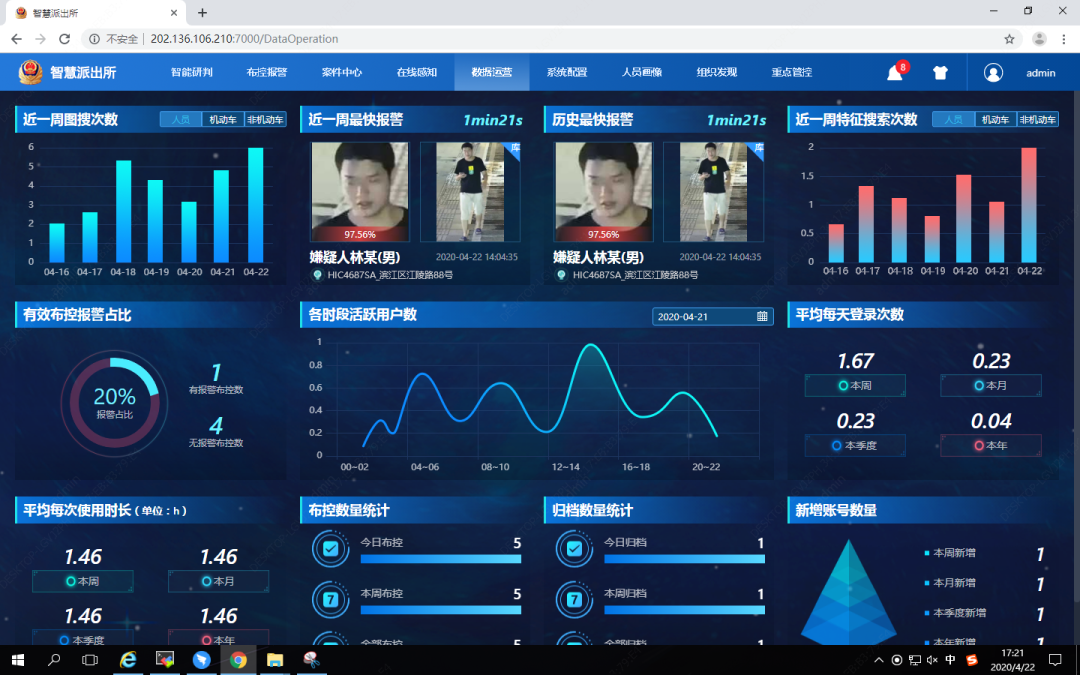
Task: Click the 新增账号数量 pyramid chart
Action: coord(849,592)
